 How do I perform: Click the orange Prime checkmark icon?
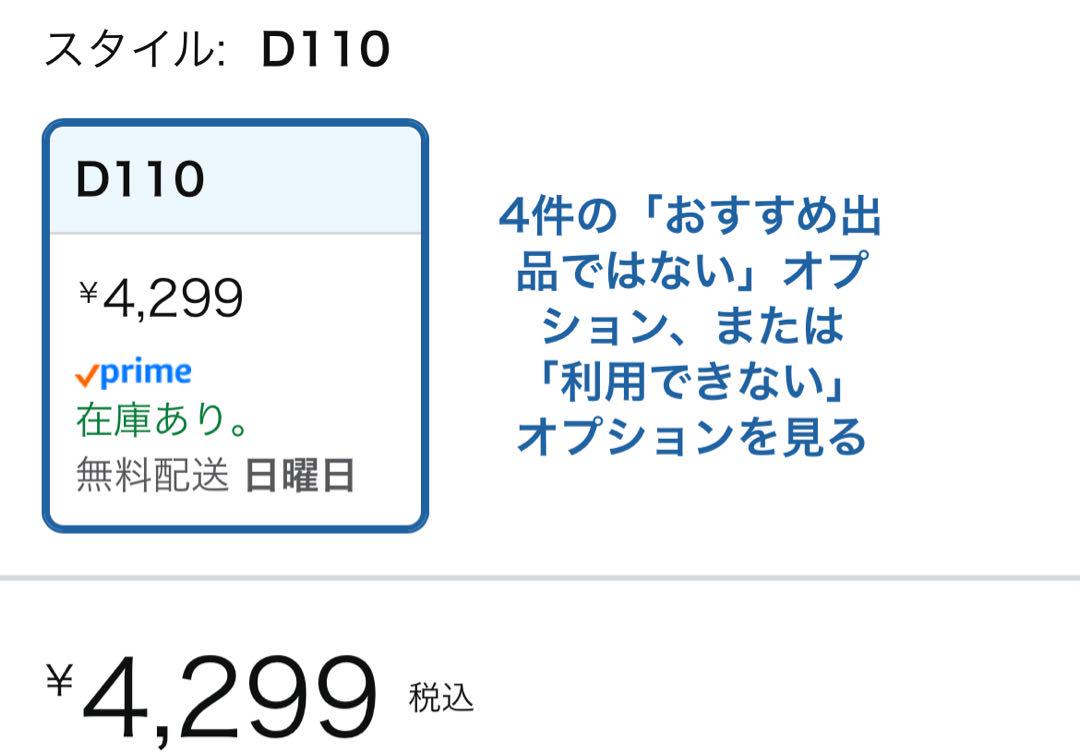[x=86, y=376]
